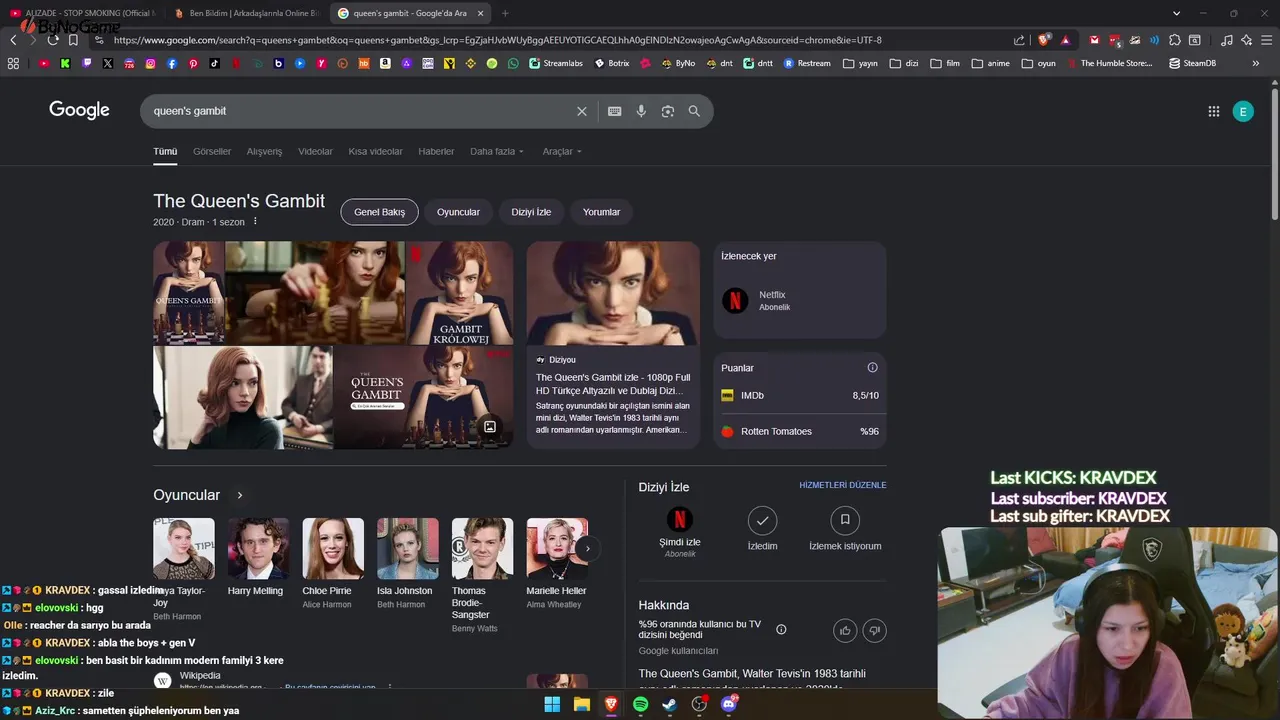Reload the page in browser toolbar

coord(53,40)
